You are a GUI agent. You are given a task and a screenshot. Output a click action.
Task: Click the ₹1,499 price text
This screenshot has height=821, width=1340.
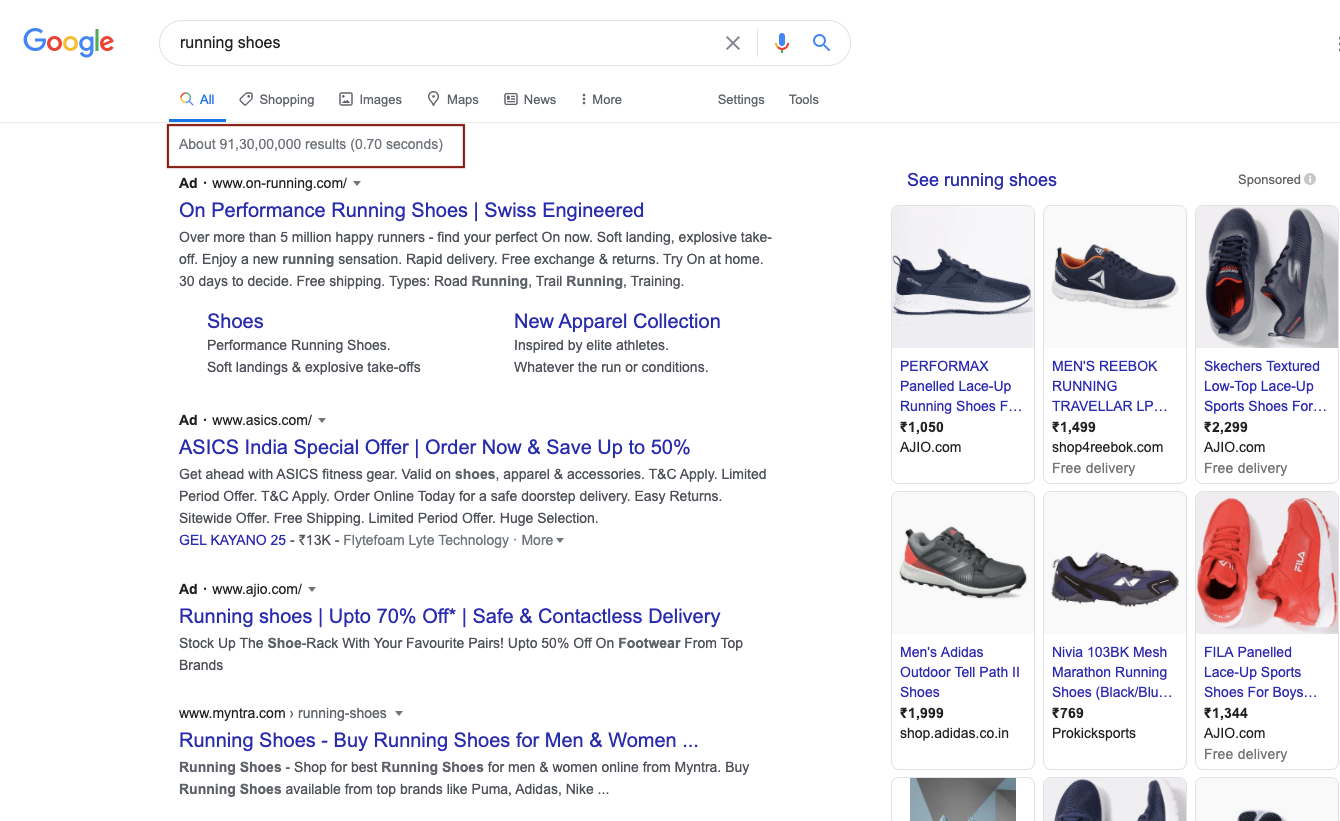(x=1074, y=427)
